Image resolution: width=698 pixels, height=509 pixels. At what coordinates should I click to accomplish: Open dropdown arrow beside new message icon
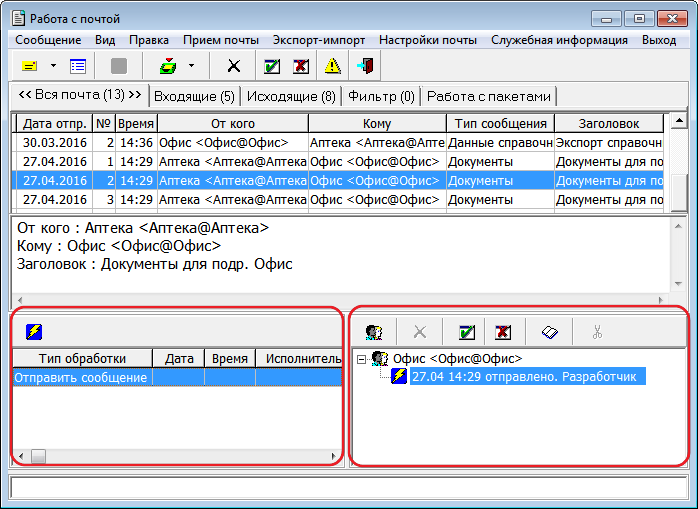tap(53, 66)
